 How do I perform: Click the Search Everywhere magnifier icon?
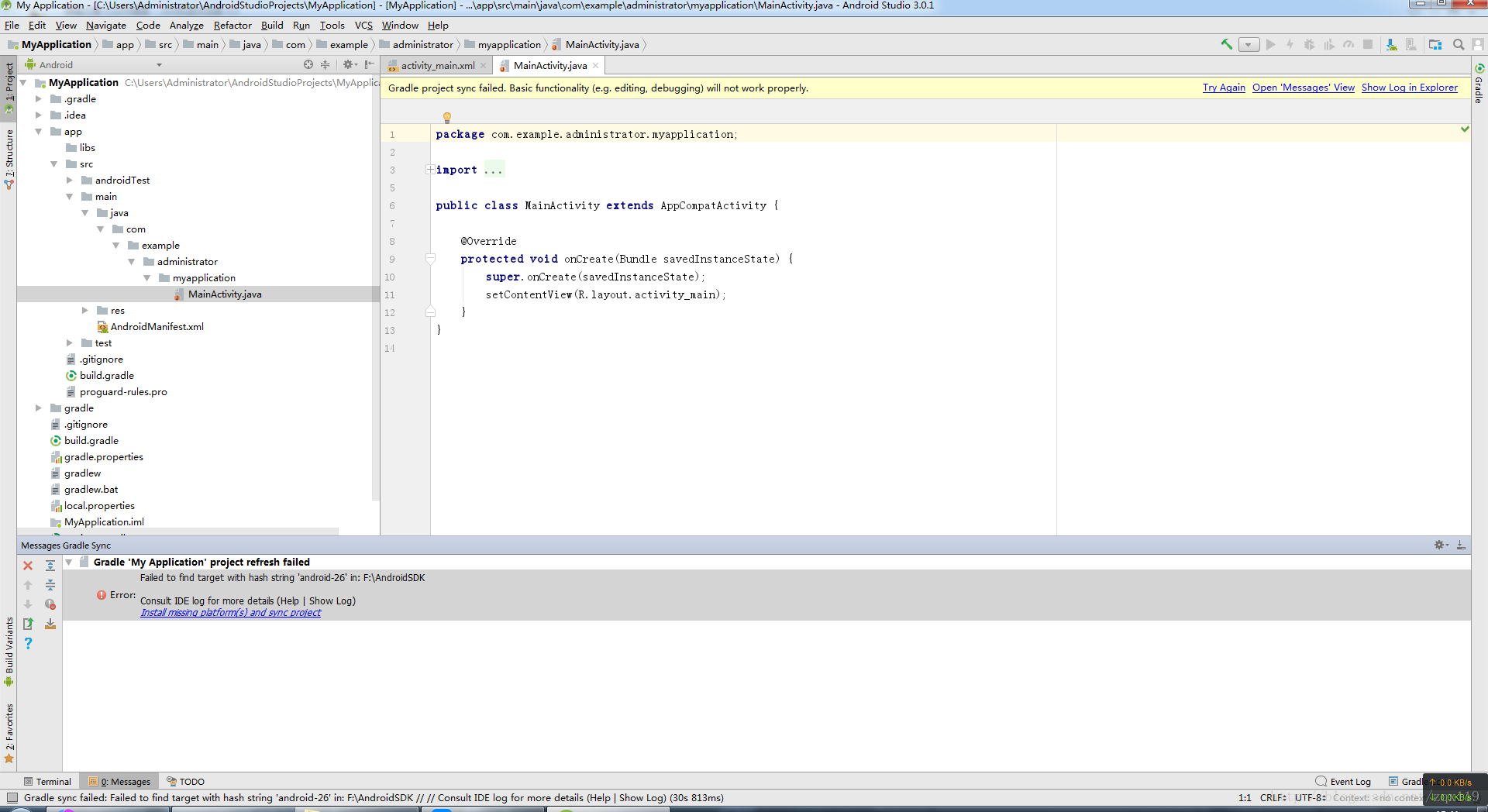point(1459,45)
